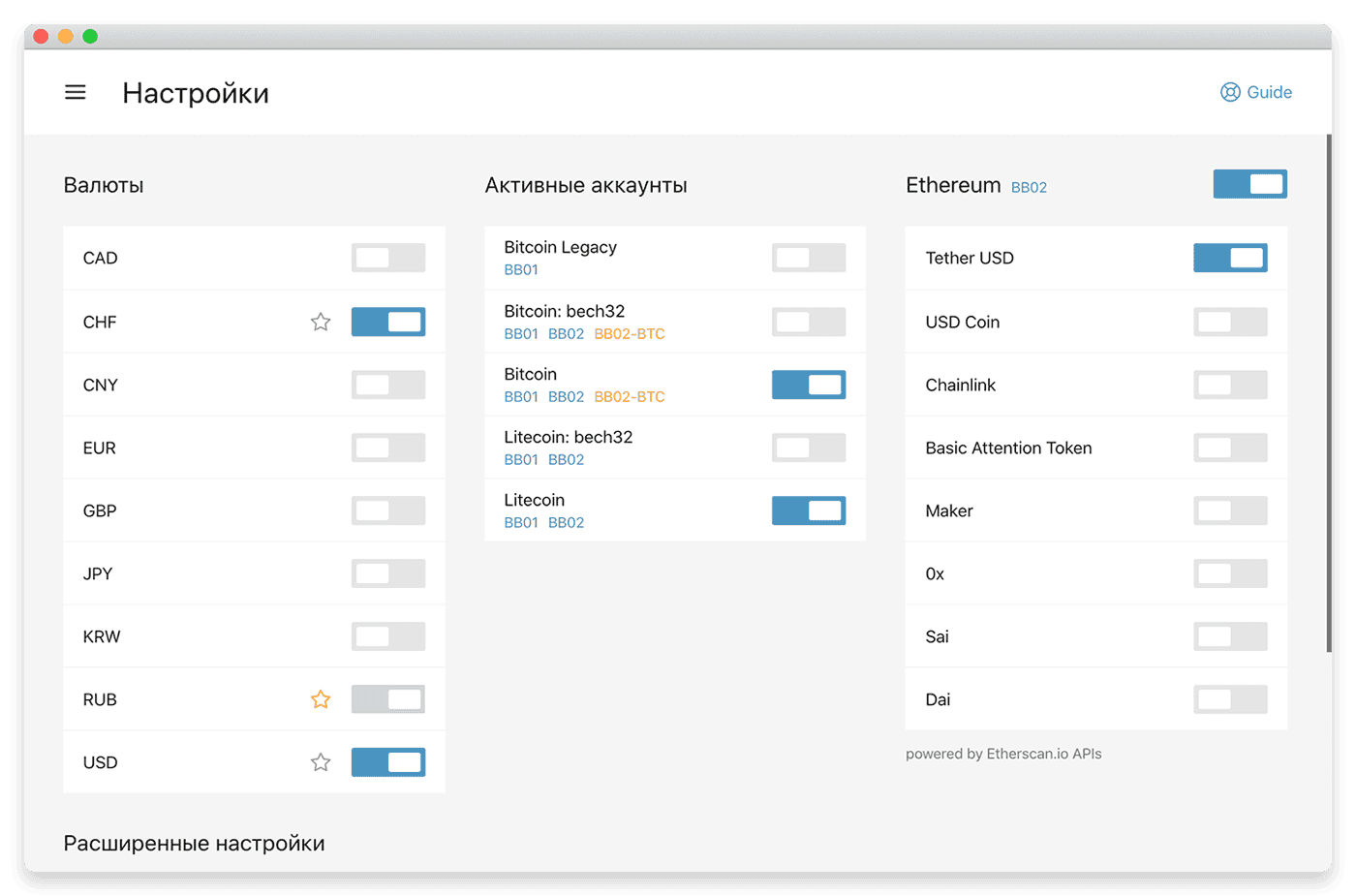Click the Bitcoin Legacy account name
The width and height of the screenshot is (1356, 896).
pyautogui.click(x=560, y=247)
